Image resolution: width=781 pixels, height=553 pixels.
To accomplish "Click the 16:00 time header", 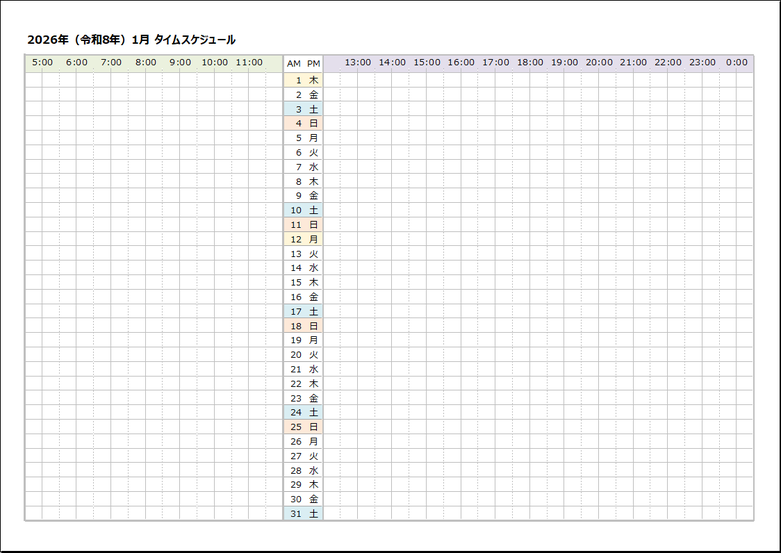I will point(461,63).
